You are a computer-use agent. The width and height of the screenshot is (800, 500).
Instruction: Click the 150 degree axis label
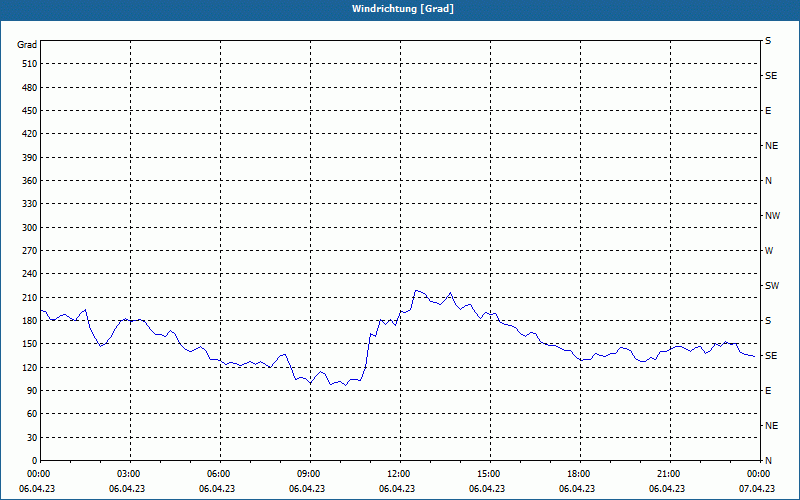[x=30, y=344]
